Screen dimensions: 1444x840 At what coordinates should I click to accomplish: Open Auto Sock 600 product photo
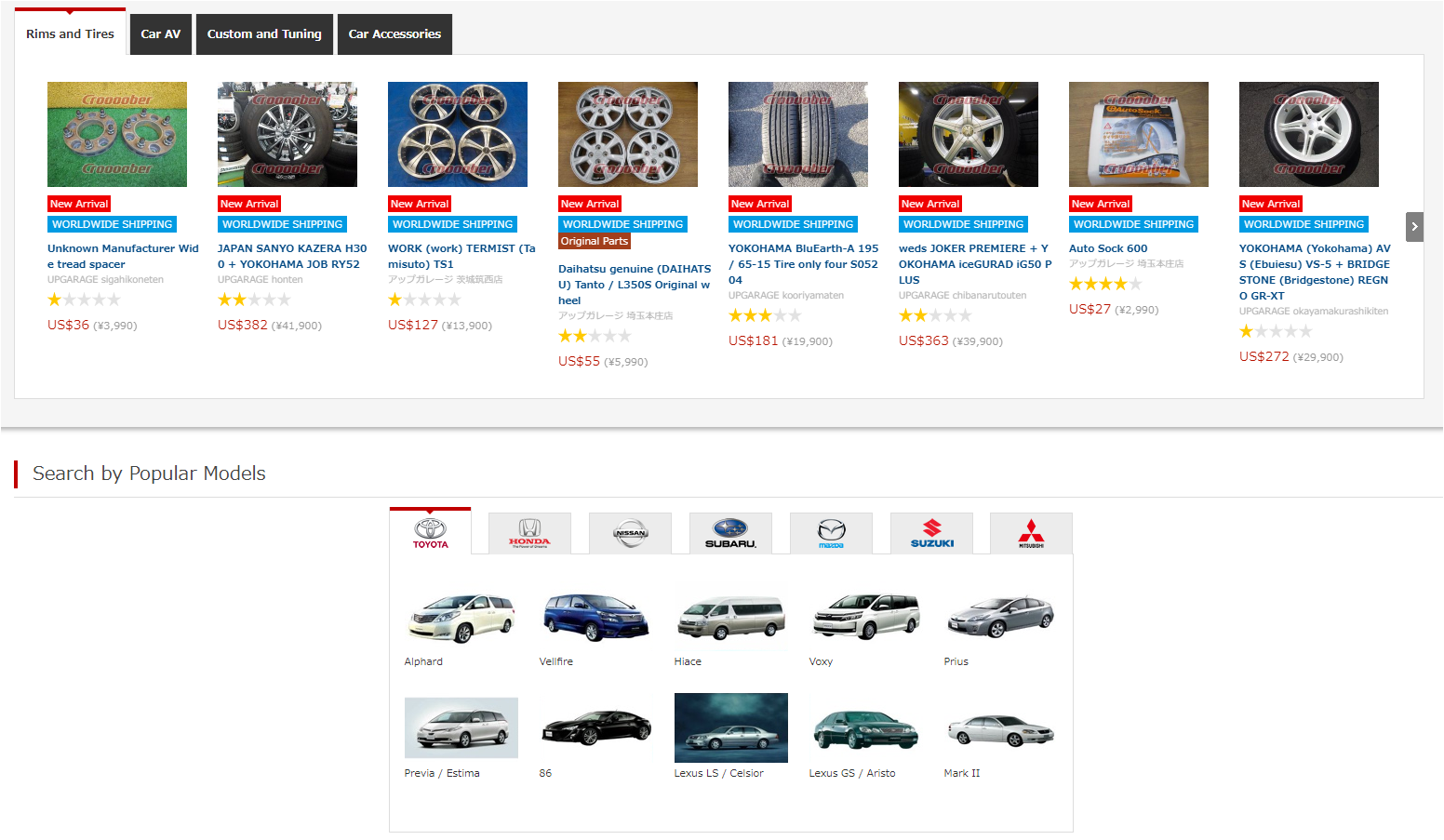click(1139, 134)
